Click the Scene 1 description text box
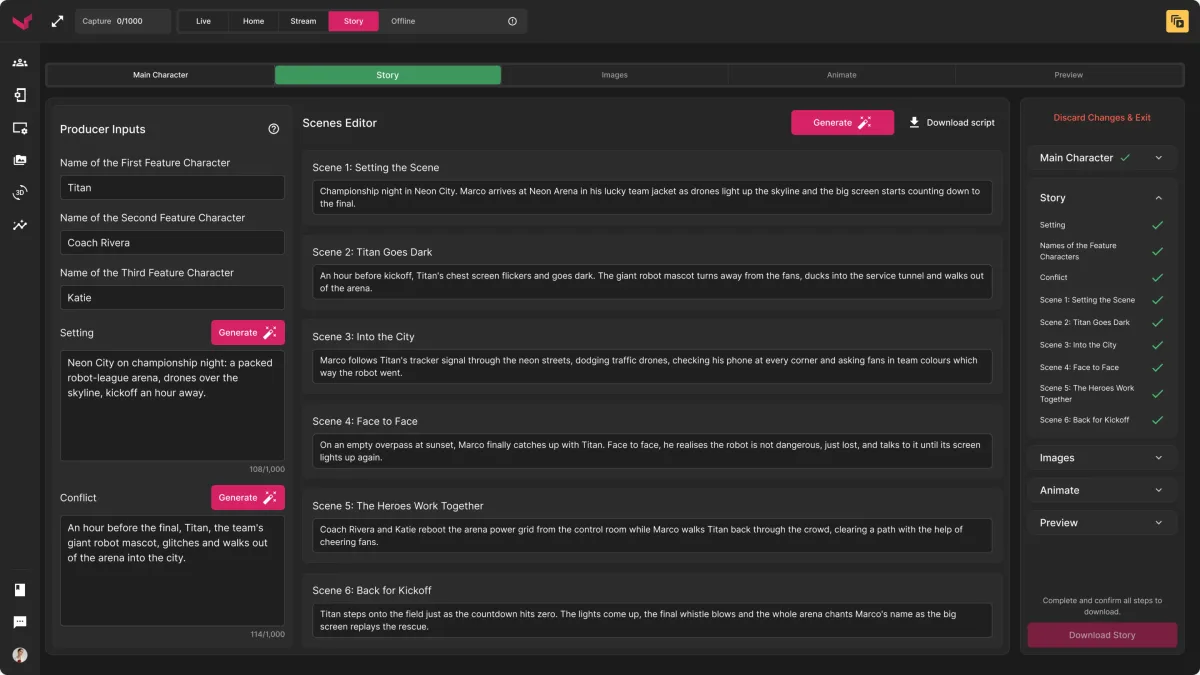Image resolution: width=1200 pixels, height=675 pixels. click(x=652, y=197)
